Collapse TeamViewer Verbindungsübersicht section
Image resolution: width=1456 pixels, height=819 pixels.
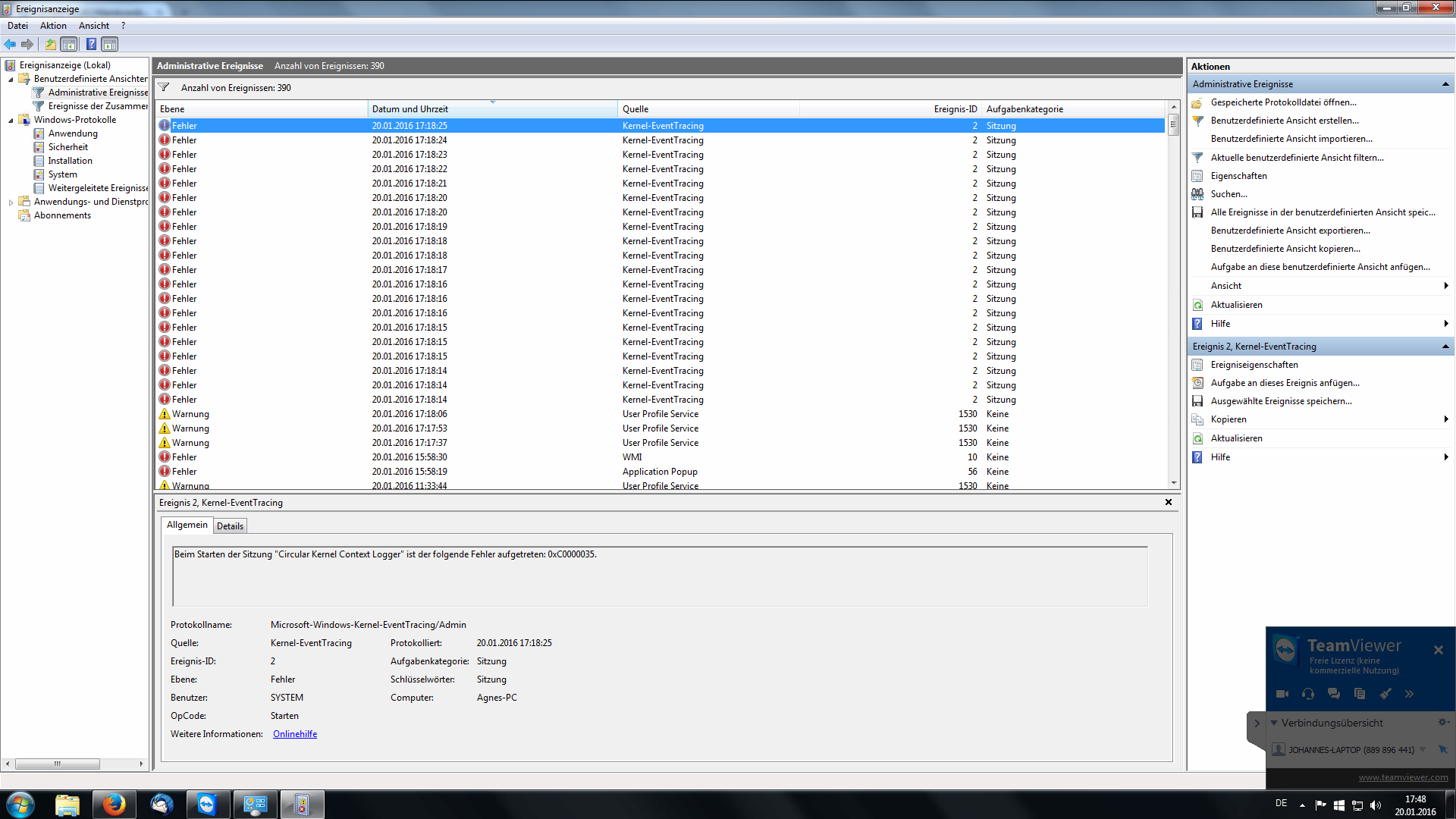click(1274, 723)
